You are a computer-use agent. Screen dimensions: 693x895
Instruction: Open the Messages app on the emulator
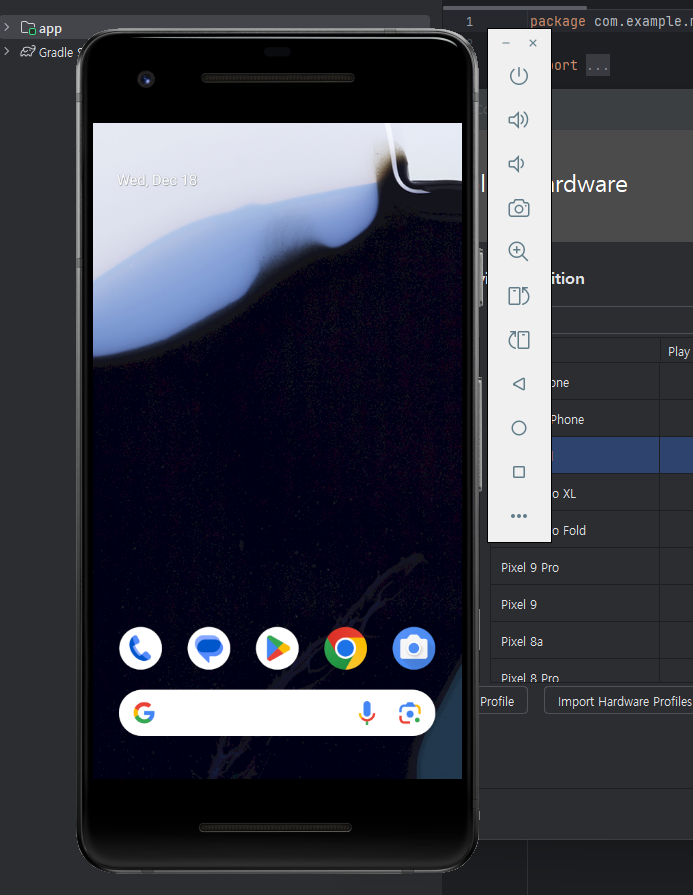tap(209, 648)
